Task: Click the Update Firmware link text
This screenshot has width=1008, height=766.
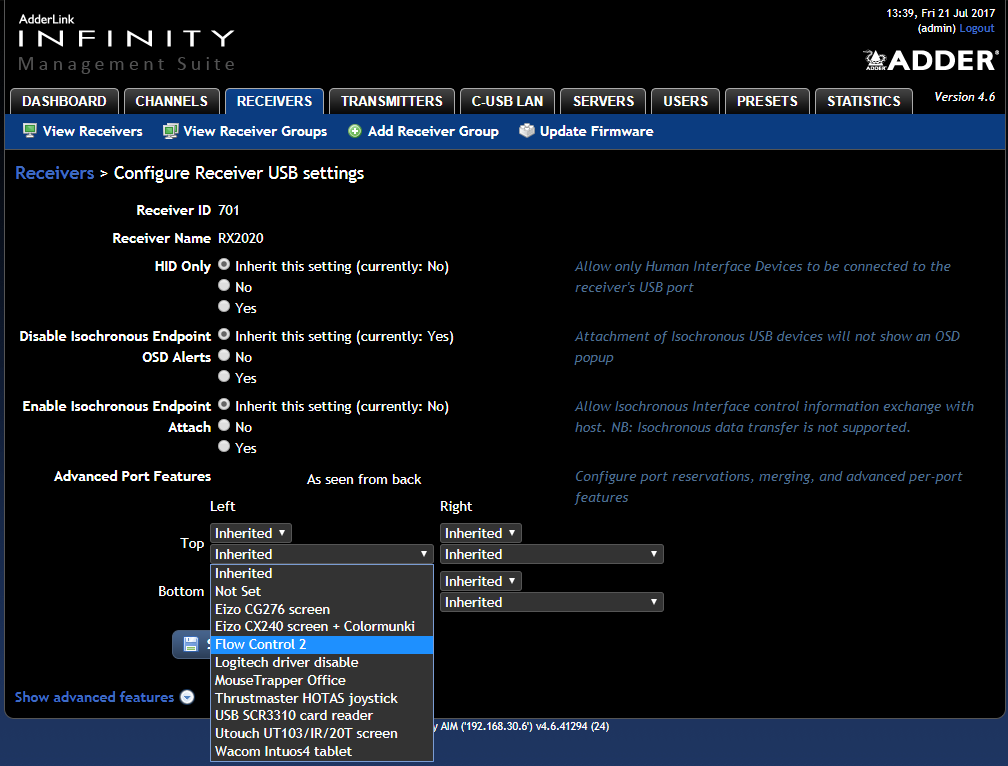Action: [x=597, y=132]
